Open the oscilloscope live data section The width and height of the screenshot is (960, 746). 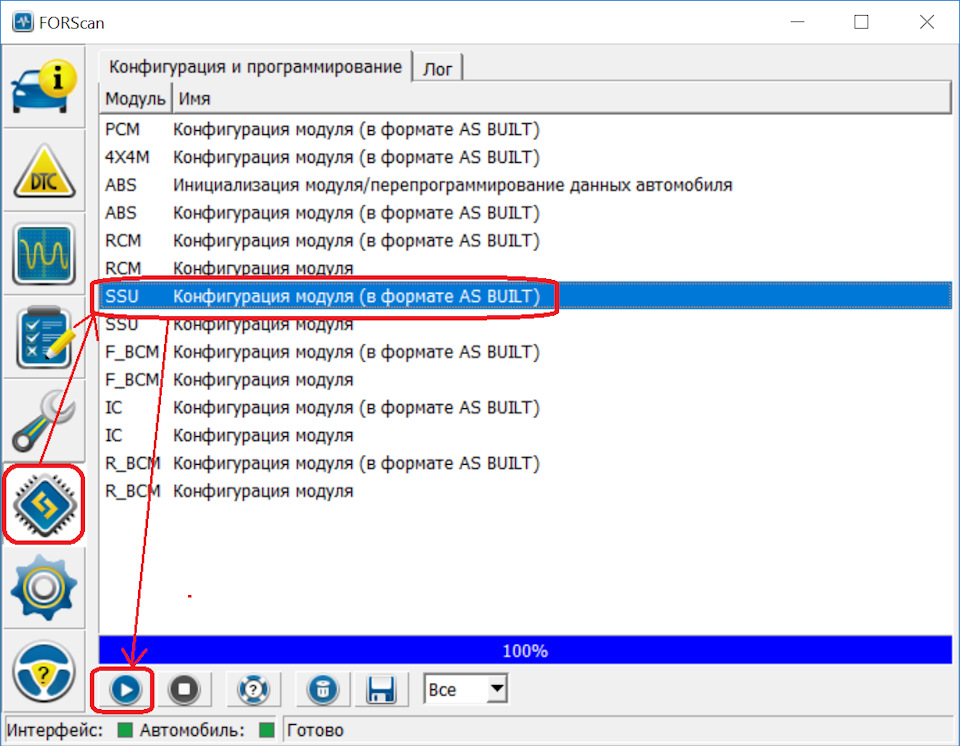(43, 254)
